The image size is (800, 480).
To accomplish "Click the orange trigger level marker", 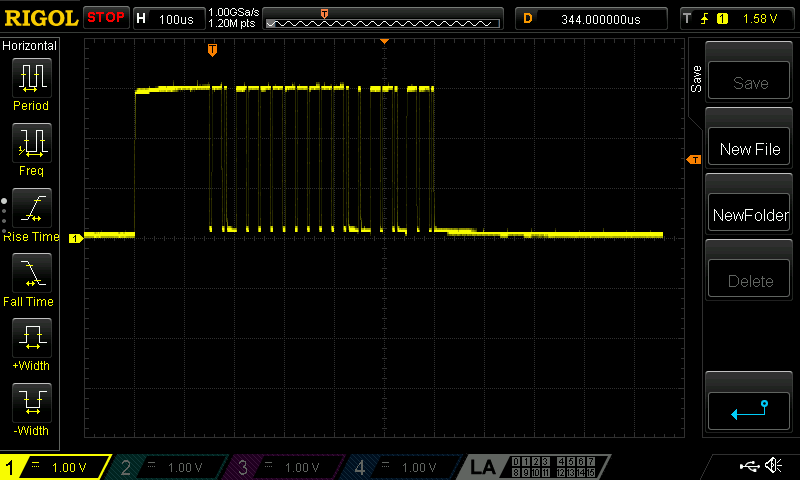I will click(692, 160).
